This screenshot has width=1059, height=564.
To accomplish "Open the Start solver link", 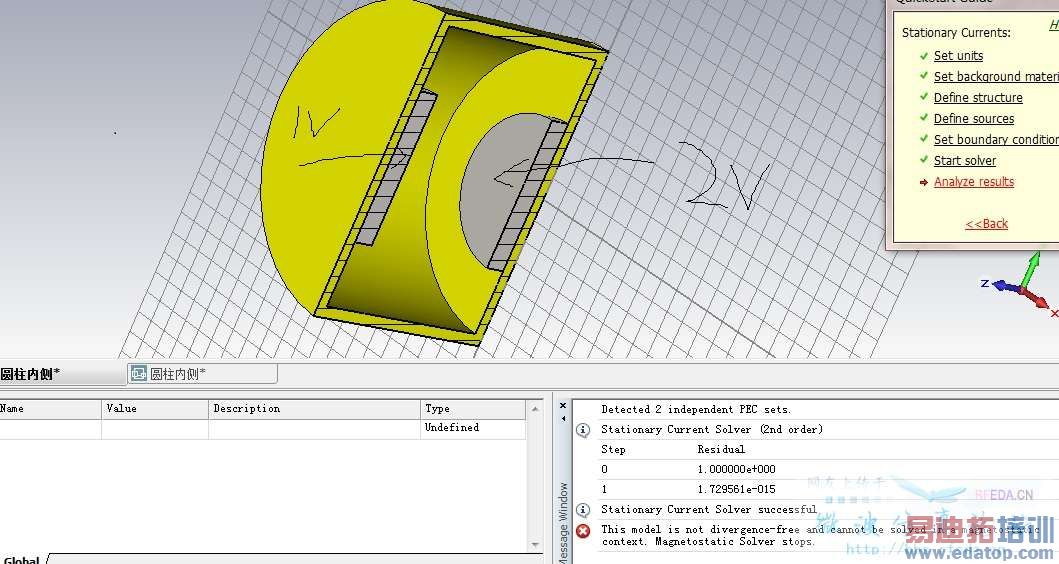I will point(964,161).
